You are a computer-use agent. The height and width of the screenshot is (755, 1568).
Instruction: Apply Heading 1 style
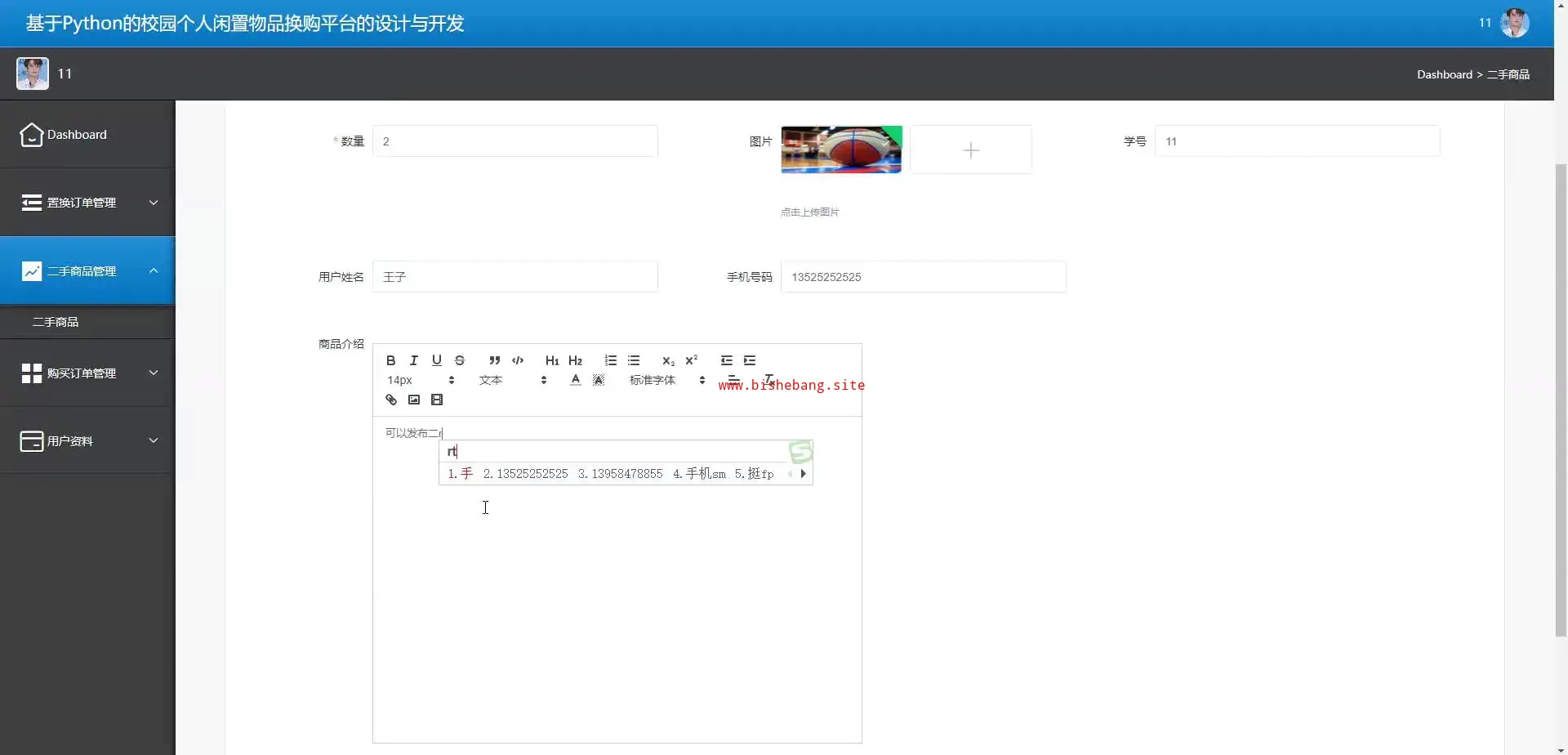coord(552,360)
